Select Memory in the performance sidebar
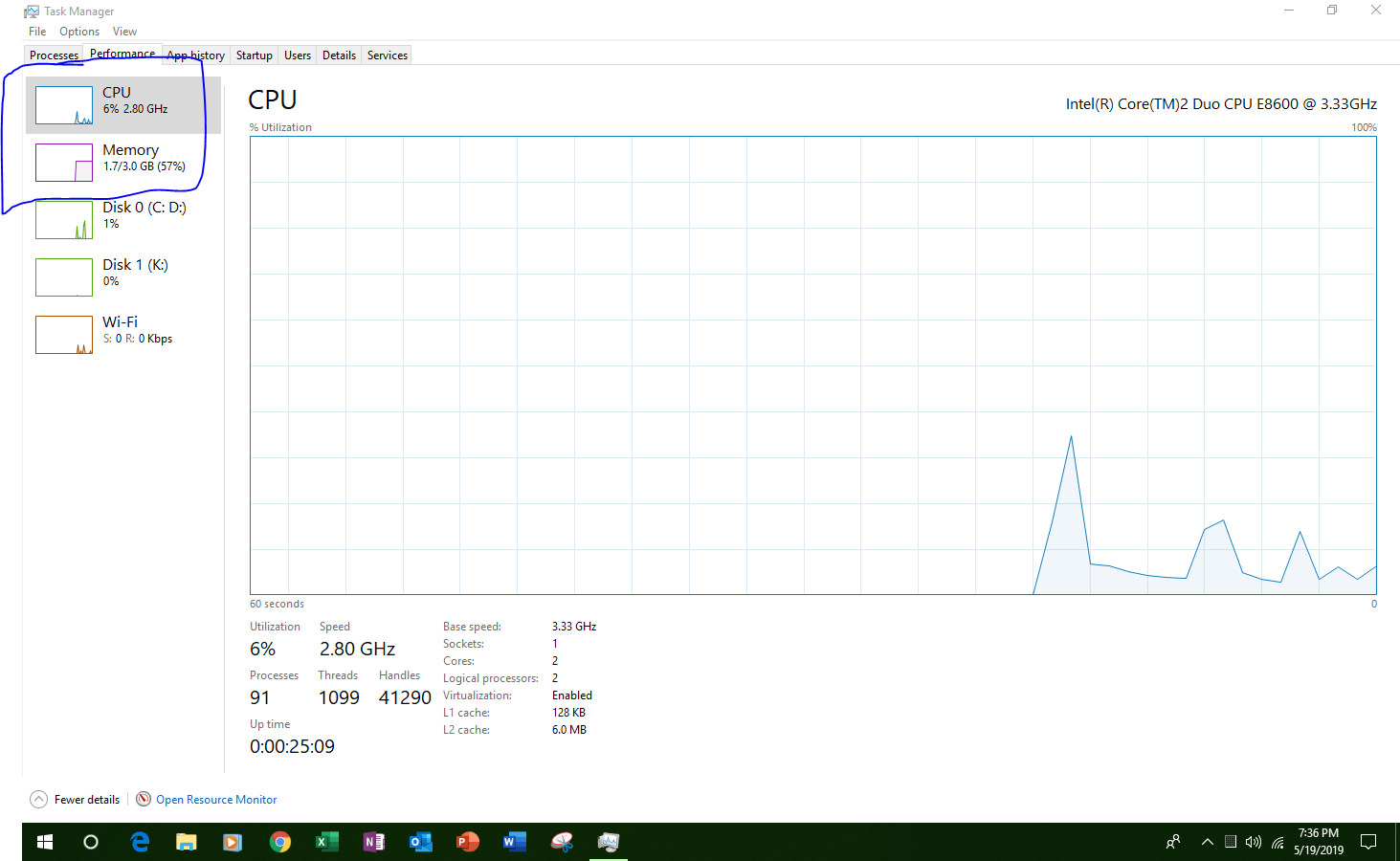 tap(123, 163)
